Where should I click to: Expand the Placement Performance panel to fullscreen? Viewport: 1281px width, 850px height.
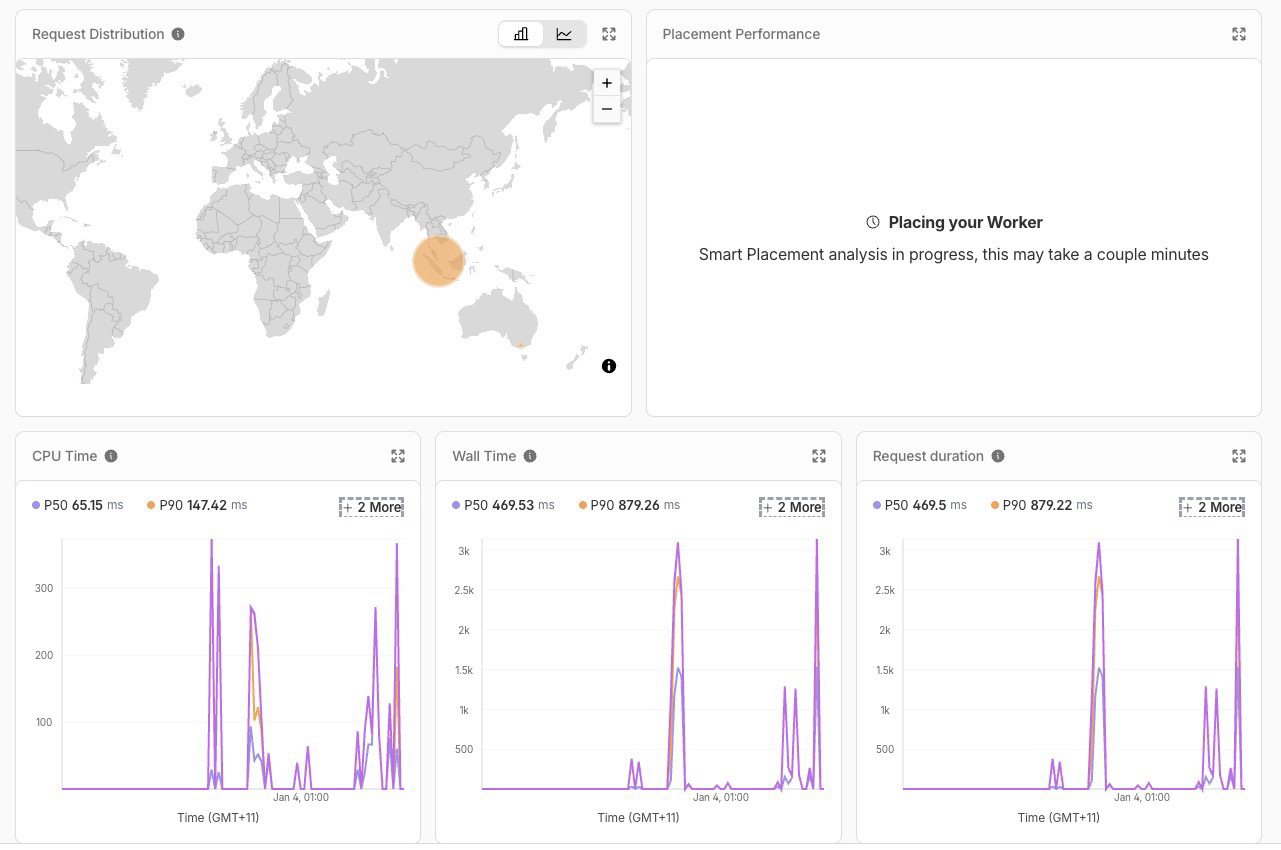point(1239,34)
